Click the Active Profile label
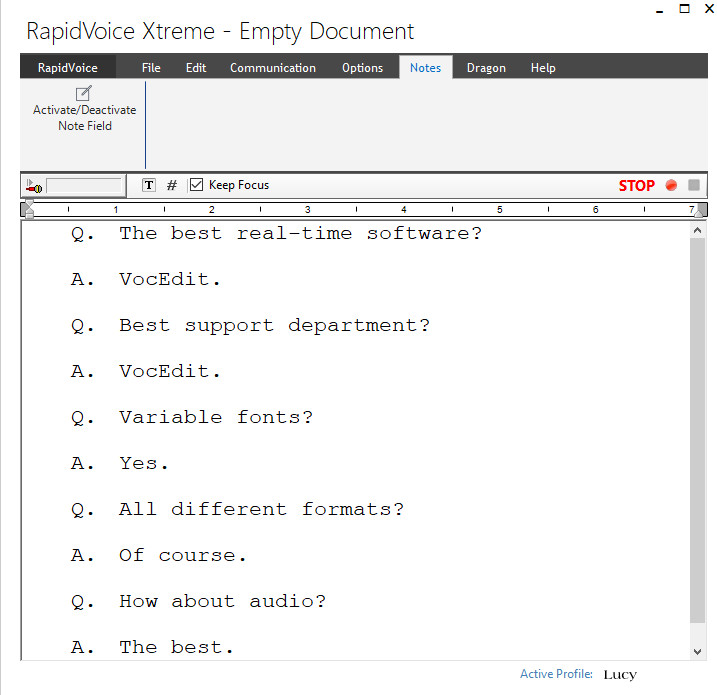 click(x=556, y=674)
